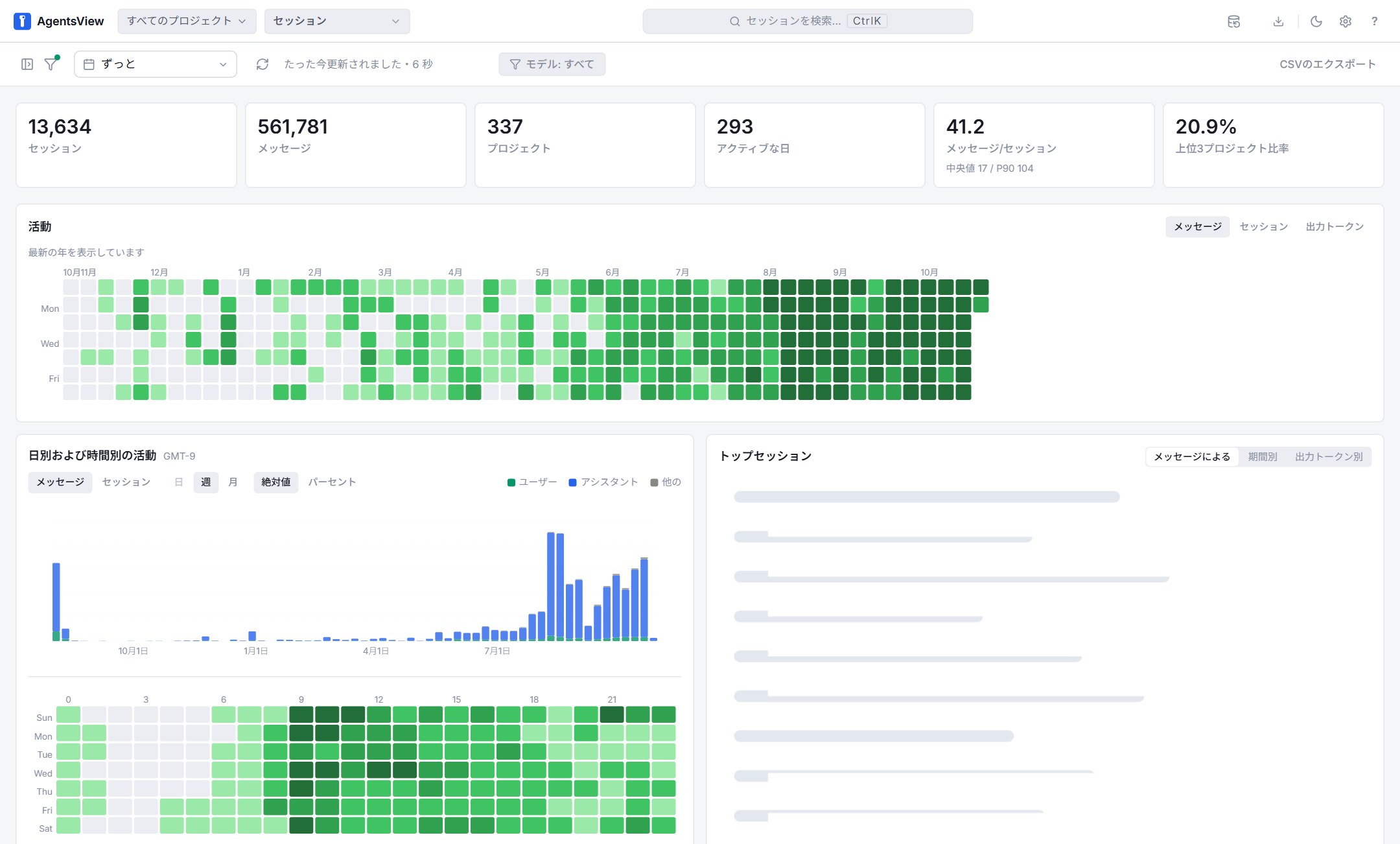
Task: Select 週 granularity for the daily chart
Action: (x=206, y=482)
